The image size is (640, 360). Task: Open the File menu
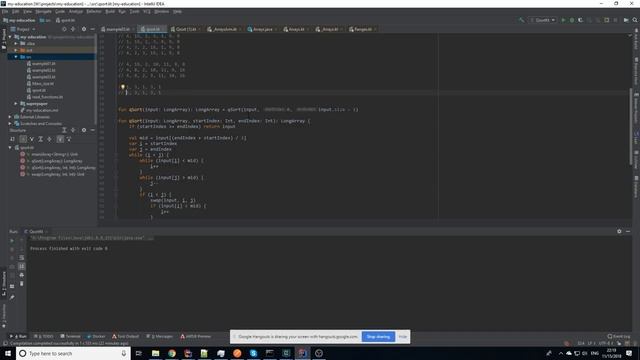click(5, 11)
